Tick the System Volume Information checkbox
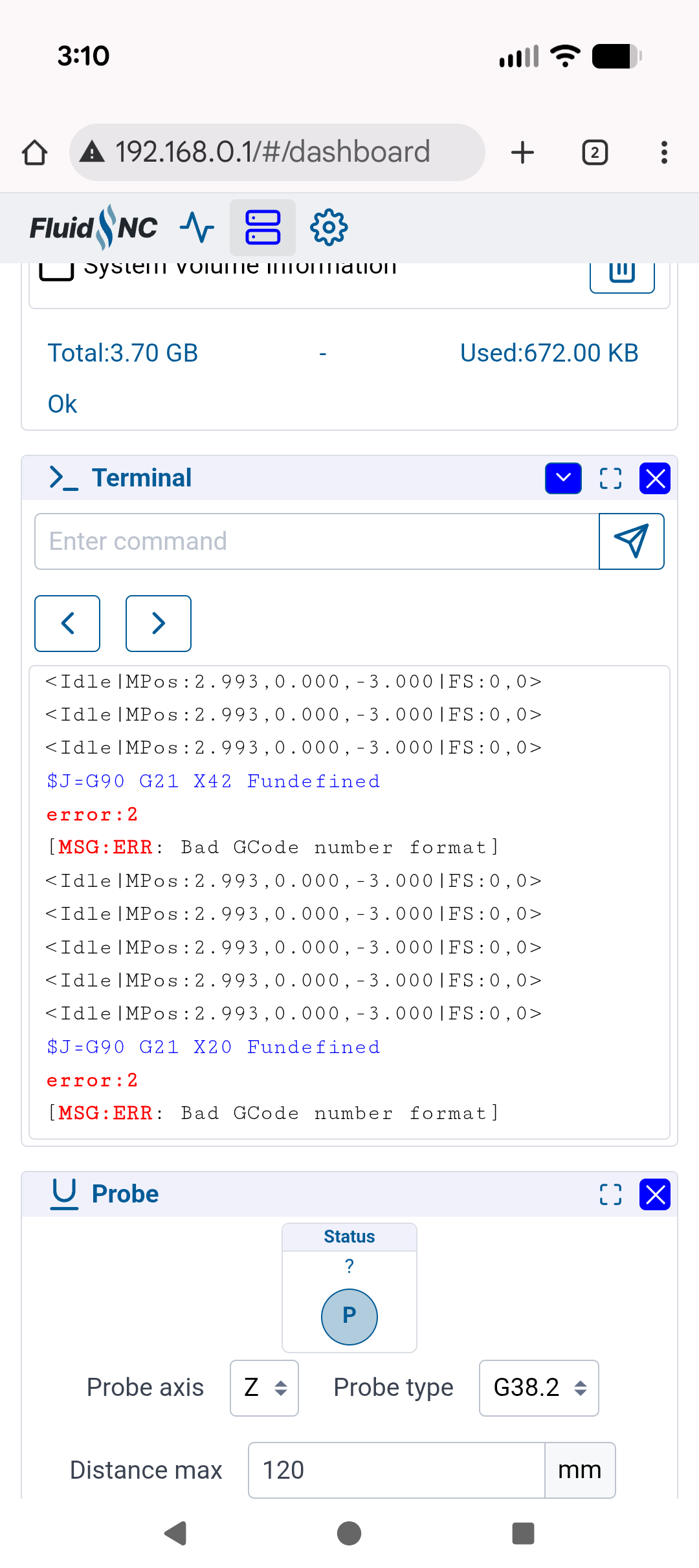The height and width of the screenshot is (1568, 699). tap(56, 269)
